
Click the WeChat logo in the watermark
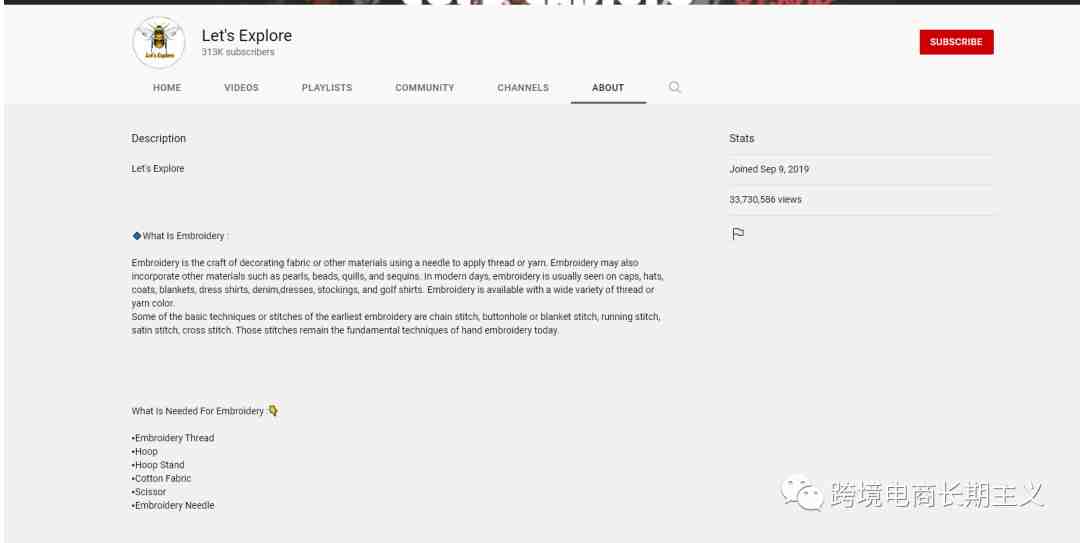click(802, 493)
